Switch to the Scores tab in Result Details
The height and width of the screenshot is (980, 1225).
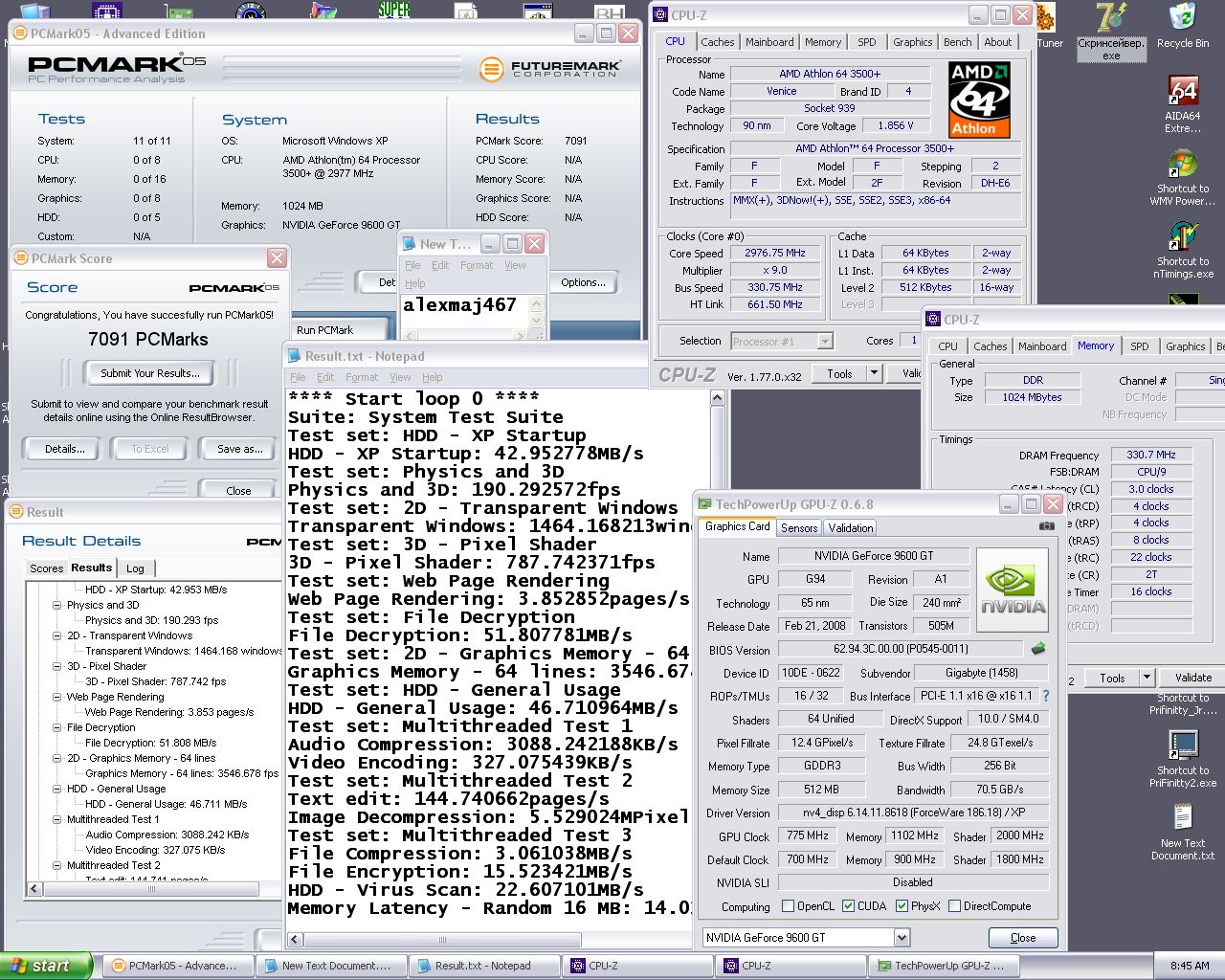pyautogui.click(x=46, y=568)
